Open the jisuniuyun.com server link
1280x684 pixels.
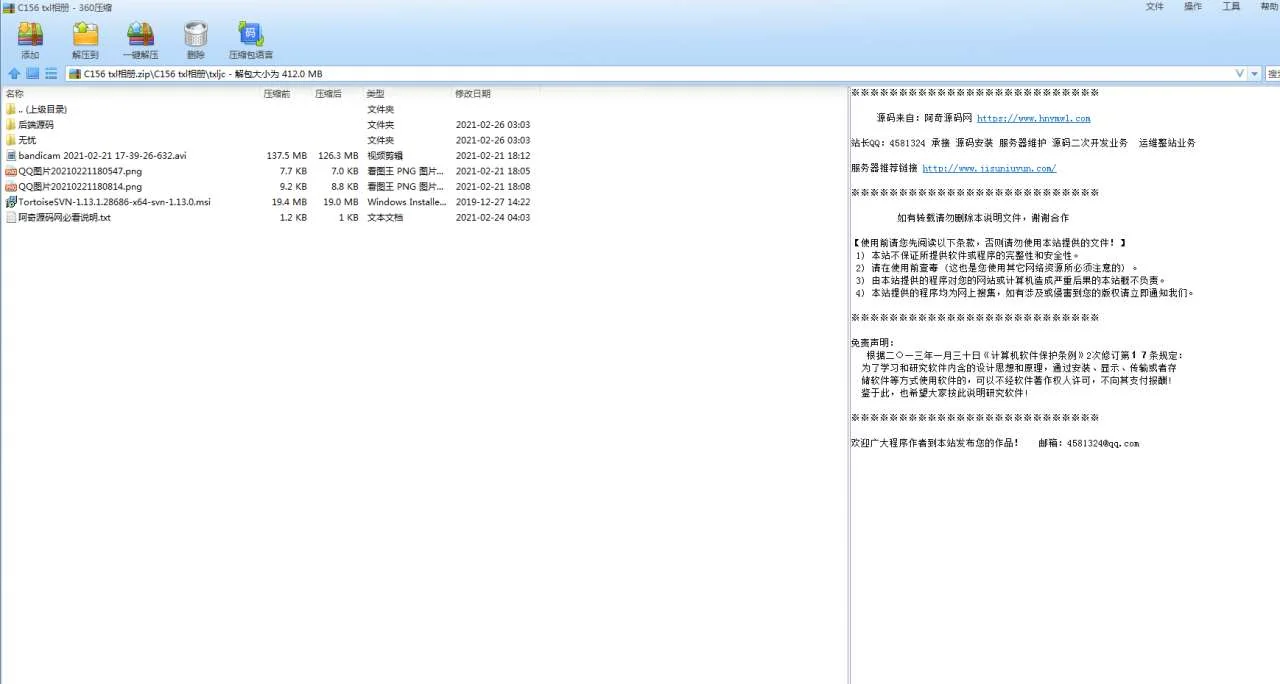point(988,169)
